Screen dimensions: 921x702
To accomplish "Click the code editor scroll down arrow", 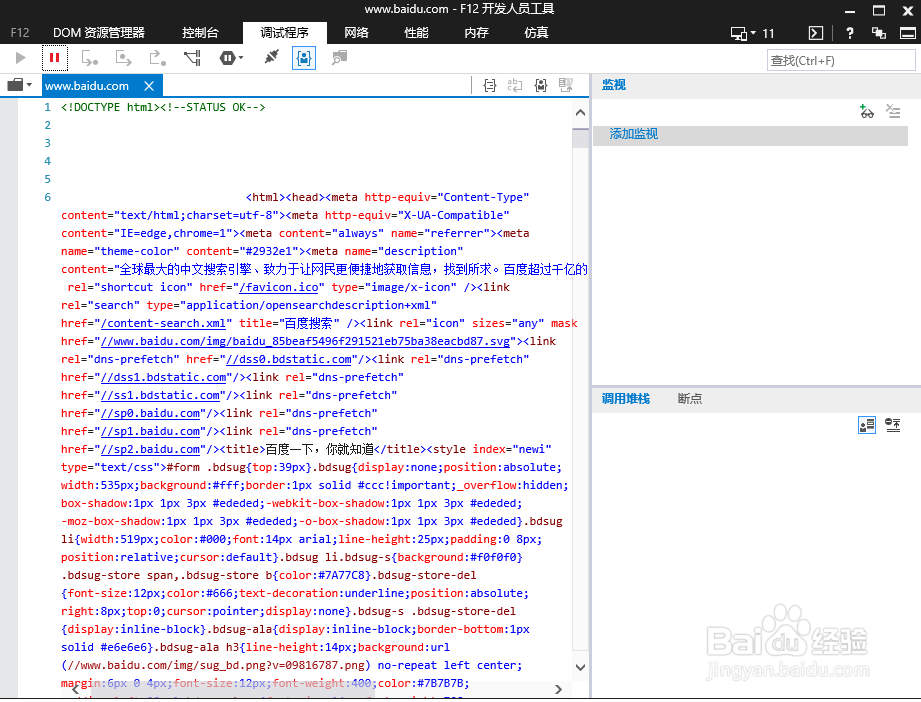I will pos(580,667).
